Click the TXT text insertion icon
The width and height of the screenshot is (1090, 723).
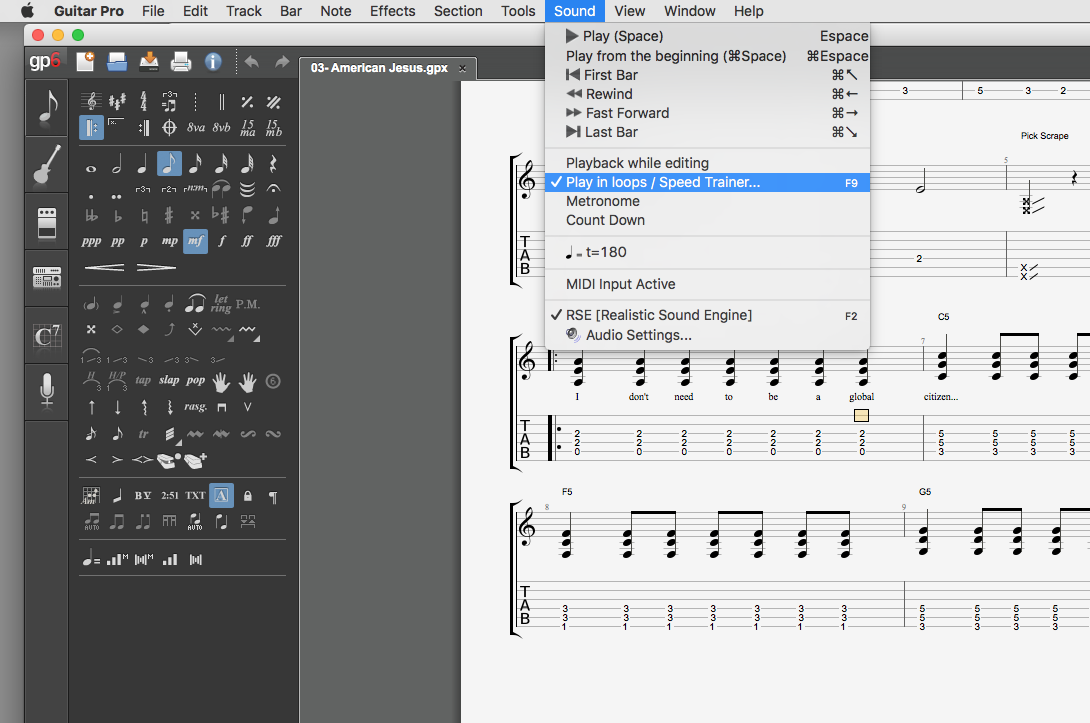tap(195, 496)
